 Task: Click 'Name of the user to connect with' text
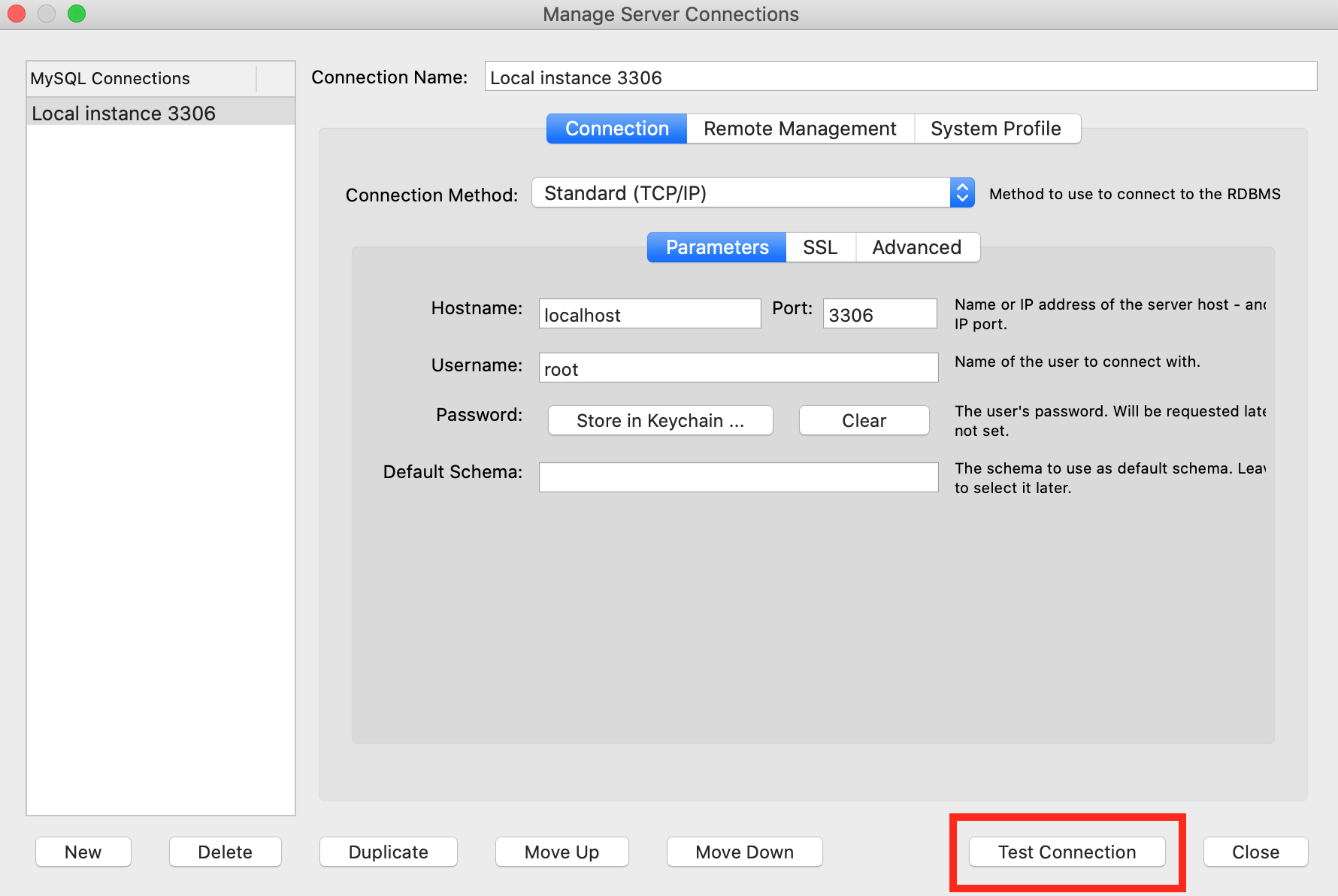[x=1077, y=362]
